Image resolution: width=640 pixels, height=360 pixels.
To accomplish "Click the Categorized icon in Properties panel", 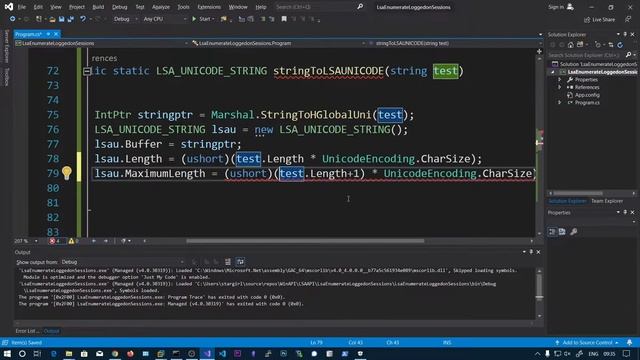I will point(552,232).
